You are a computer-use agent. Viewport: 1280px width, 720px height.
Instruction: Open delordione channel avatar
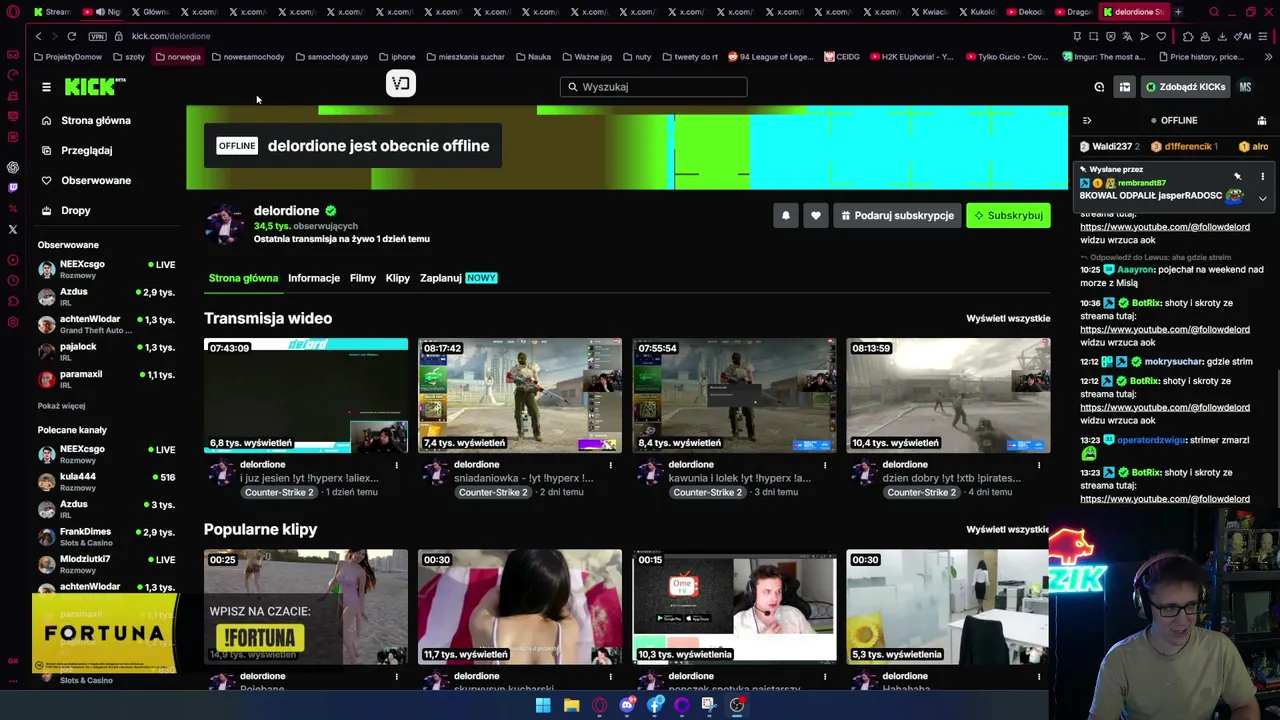(224, 224)
